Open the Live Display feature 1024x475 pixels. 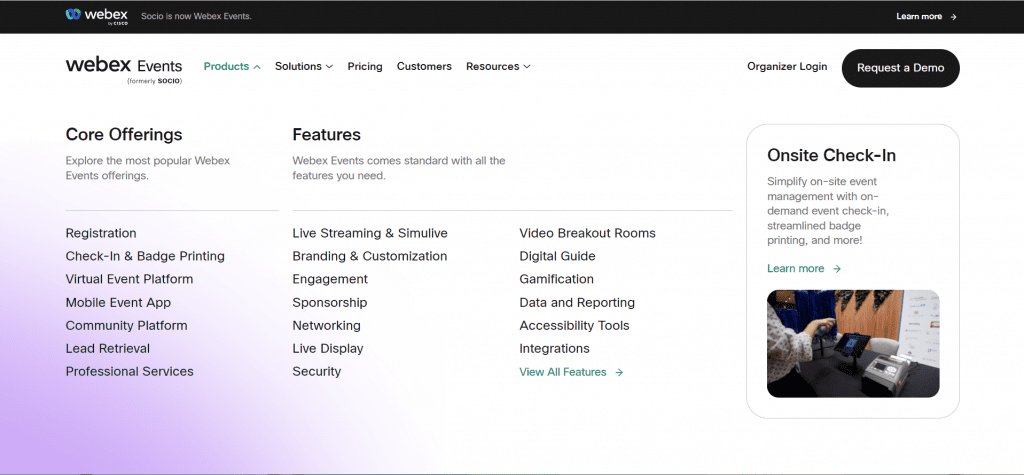pos(328,348)
